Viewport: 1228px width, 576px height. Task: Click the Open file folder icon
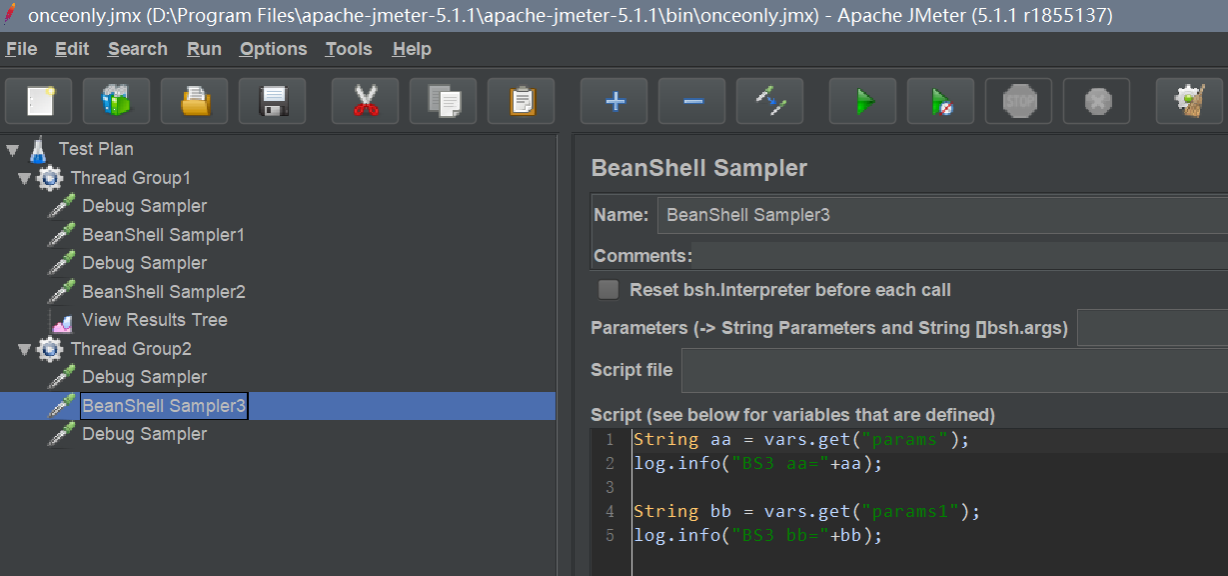point(195,101)
